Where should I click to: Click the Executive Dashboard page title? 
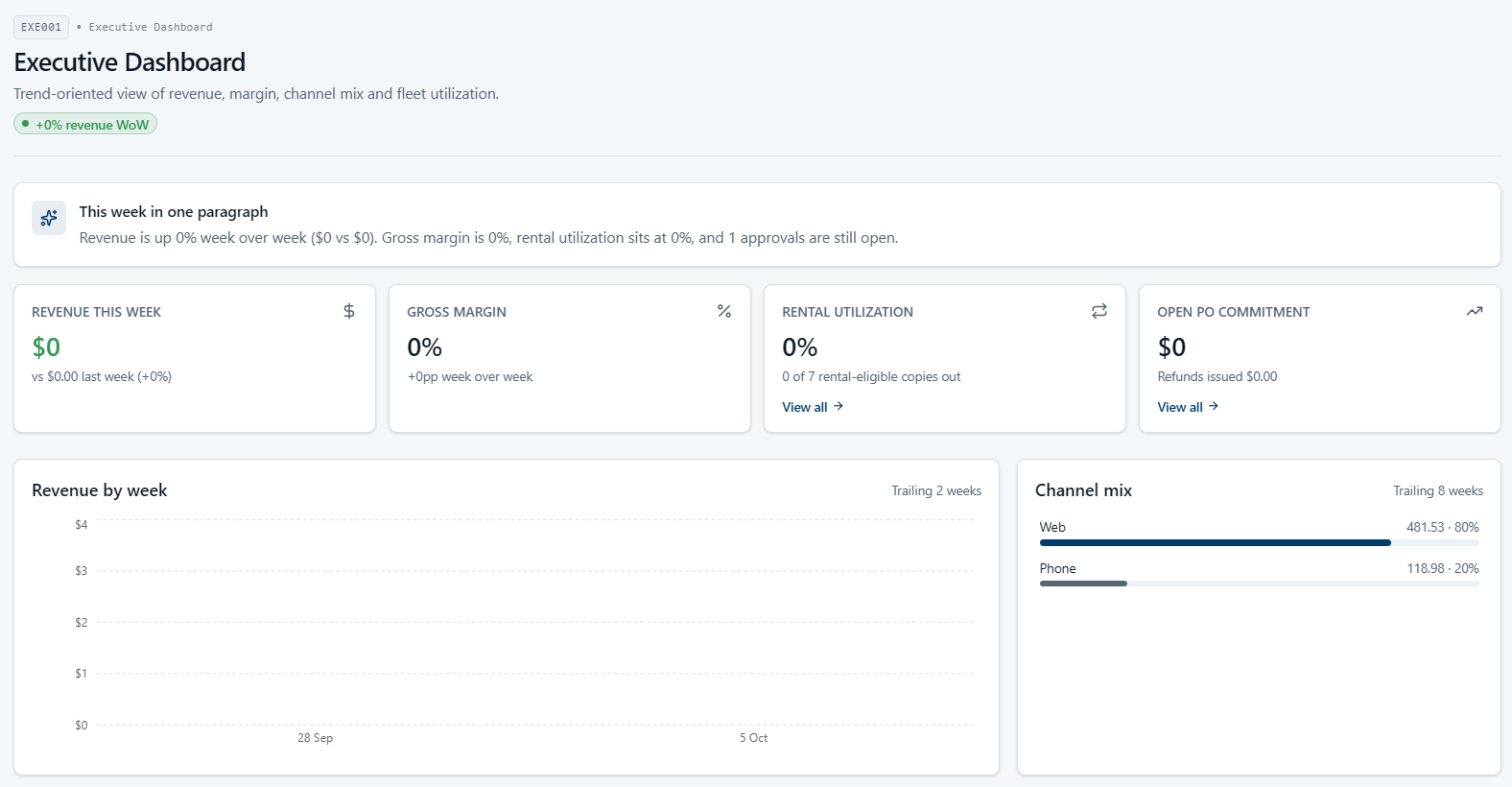point(130,62)
